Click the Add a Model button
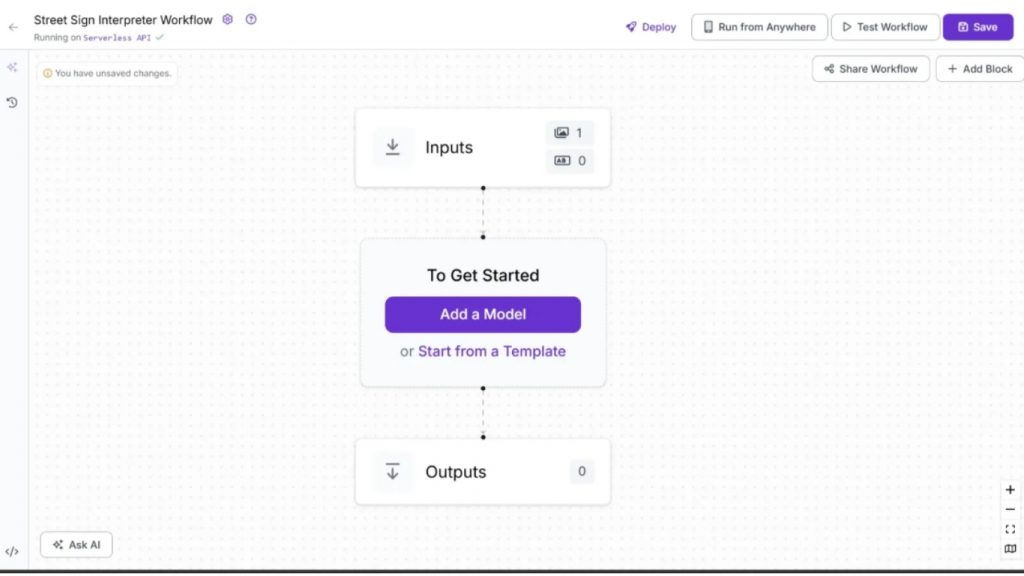The height and width of the screenshot is (576, 1024). click(x=482, y=314)
